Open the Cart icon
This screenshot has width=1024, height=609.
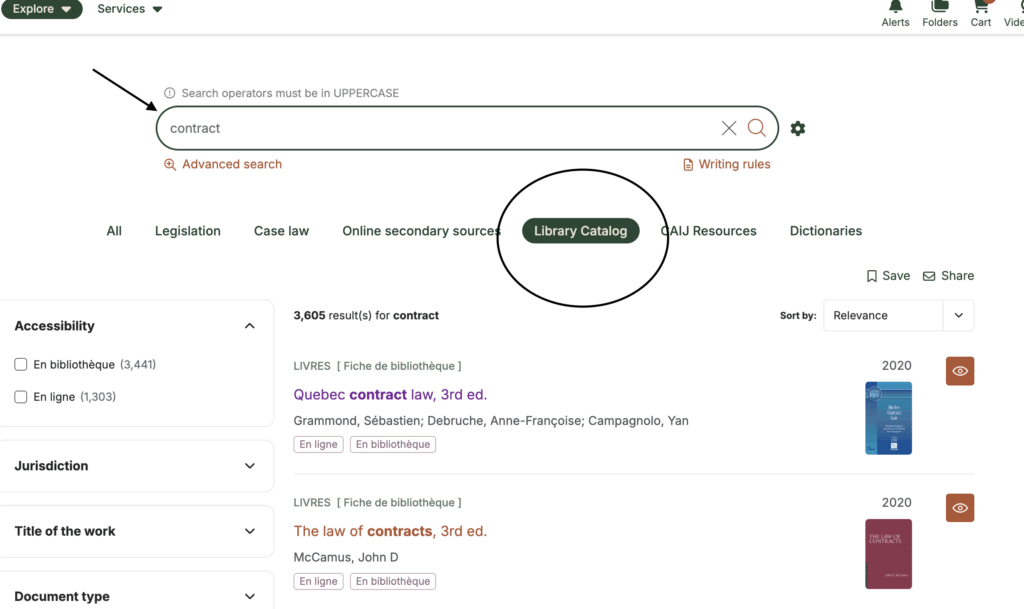click(981, 10)
